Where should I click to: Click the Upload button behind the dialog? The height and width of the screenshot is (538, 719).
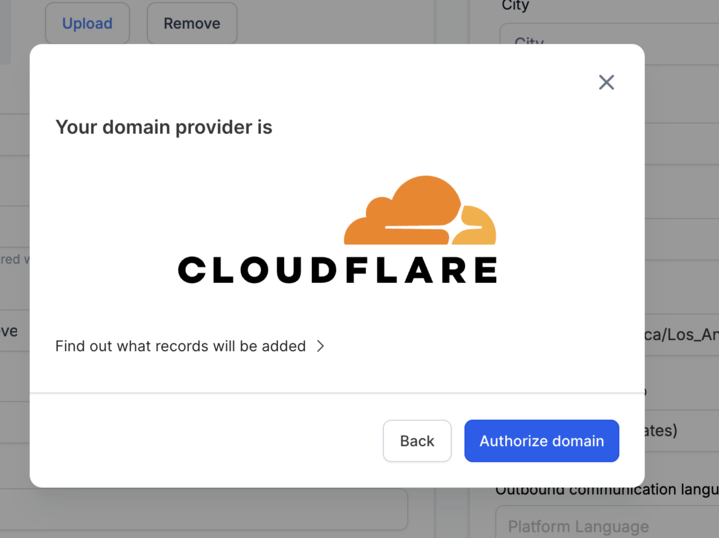click(87, 23)
